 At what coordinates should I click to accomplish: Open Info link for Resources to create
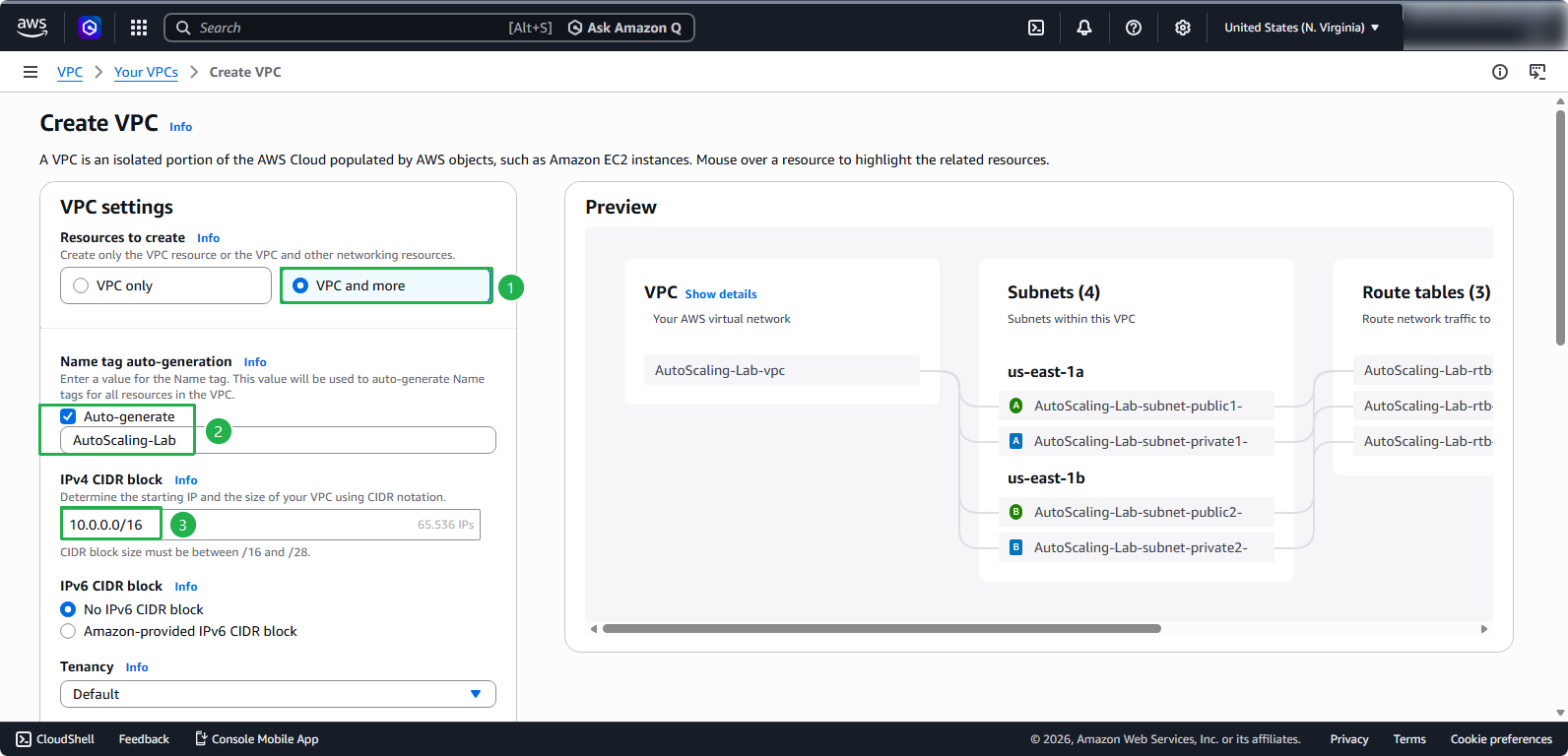208,238
